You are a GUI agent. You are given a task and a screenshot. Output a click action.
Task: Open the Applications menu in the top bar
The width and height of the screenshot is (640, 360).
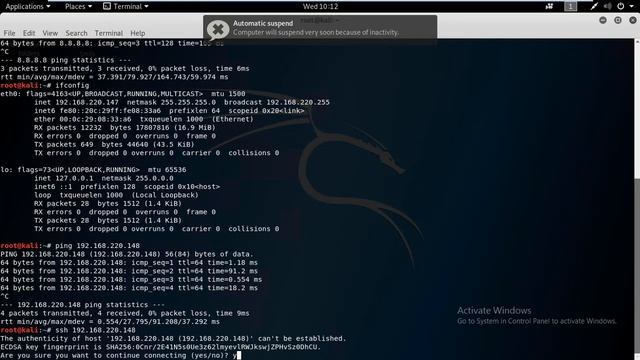tap(28, 7)
